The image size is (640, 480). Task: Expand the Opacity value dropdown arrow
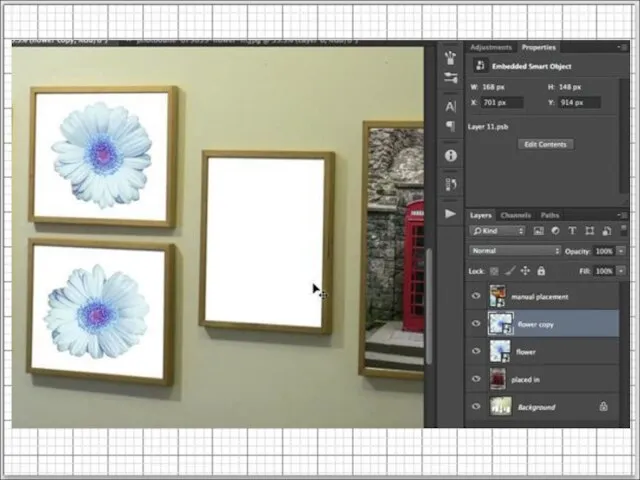tap(619, 251)
